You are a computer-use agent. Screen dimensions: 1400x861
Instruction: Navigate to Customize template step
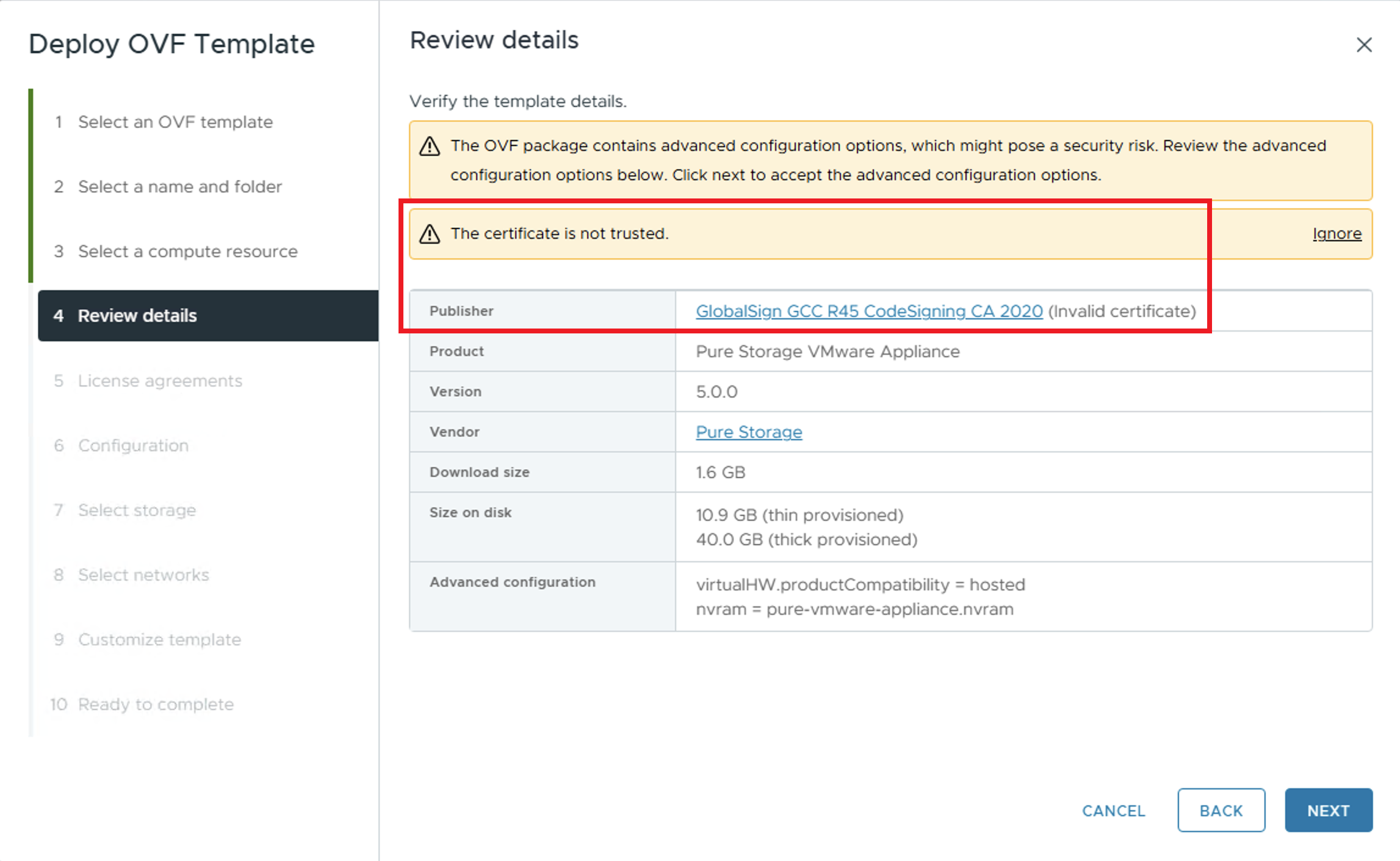tap(159, 639)
